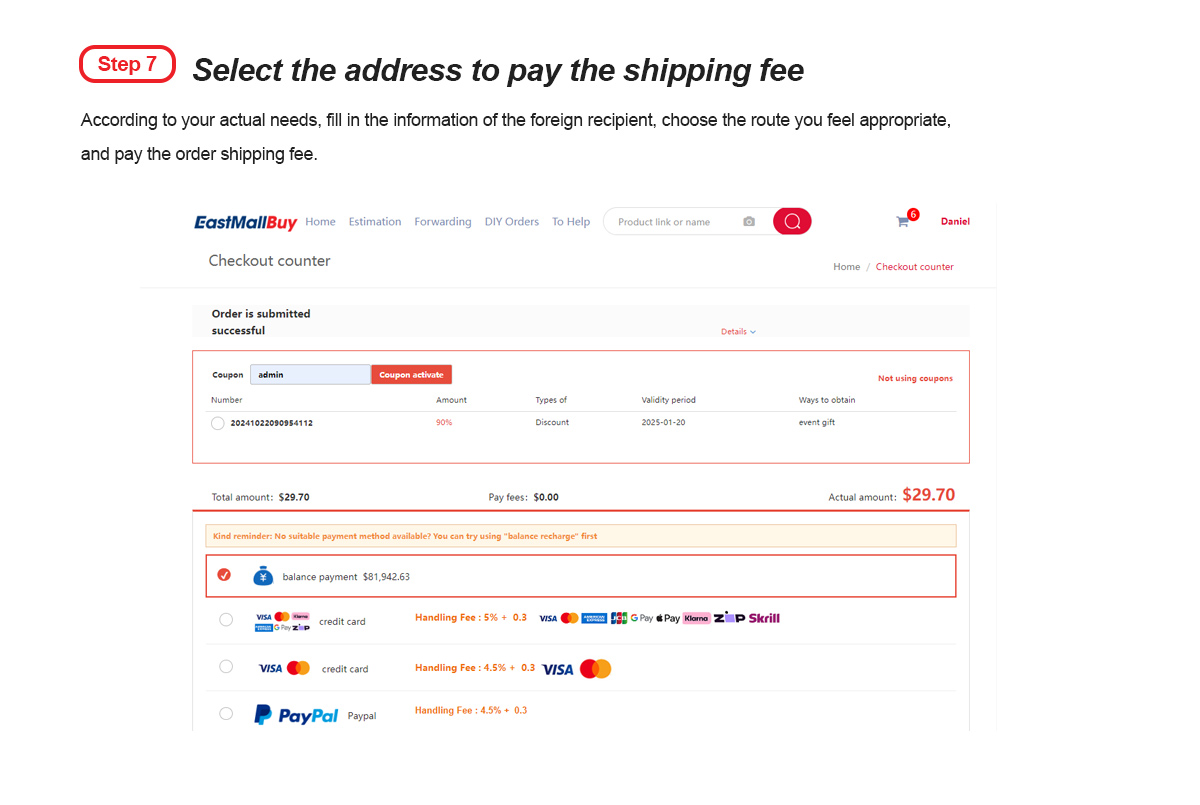Select coupon 20241022090954112 radio button
The height and width of the screenshot is (805, 1200).
pos(218,423)
